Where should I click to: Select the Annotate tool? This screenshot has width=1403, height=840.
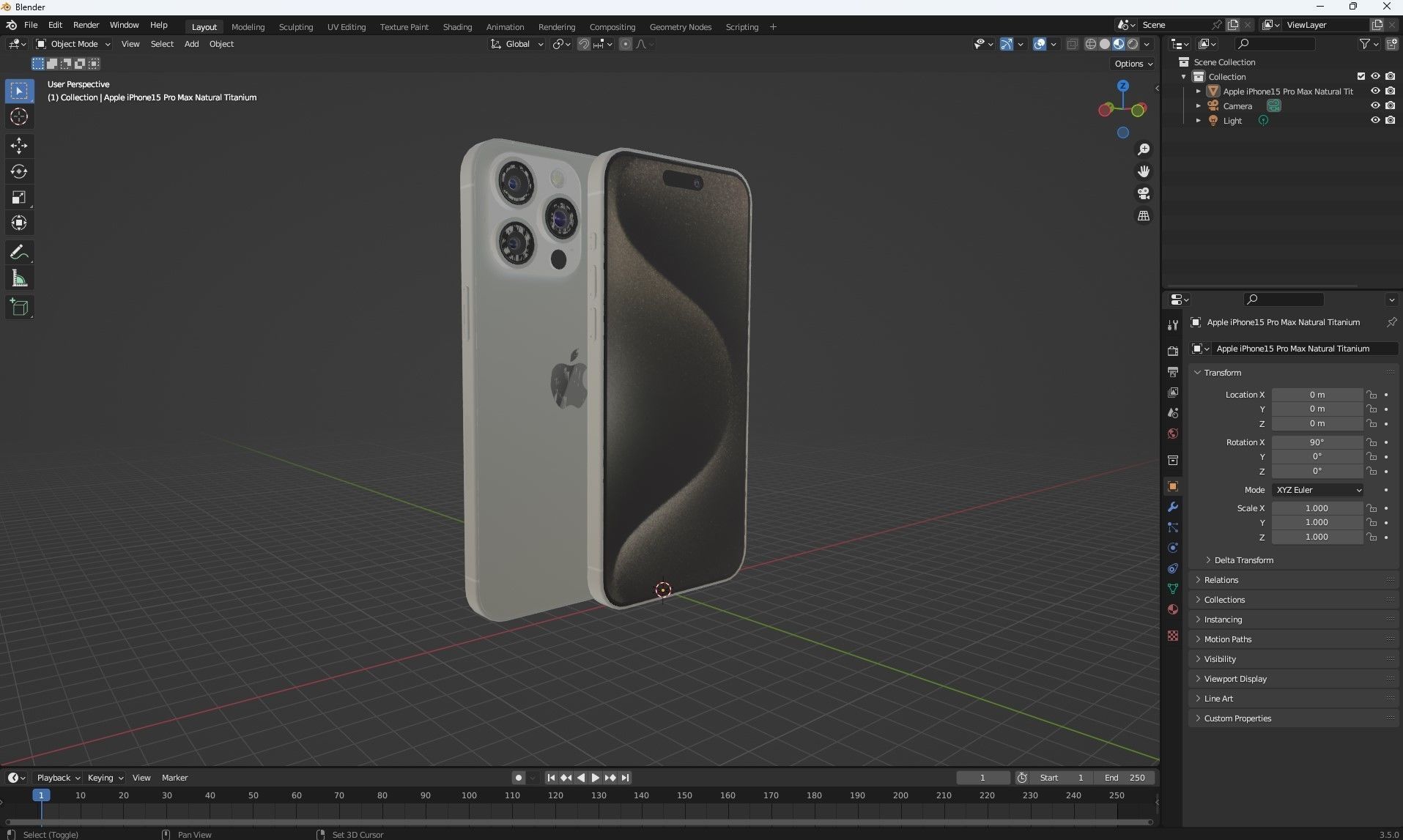pyautogui.click(x=19, y=253)
